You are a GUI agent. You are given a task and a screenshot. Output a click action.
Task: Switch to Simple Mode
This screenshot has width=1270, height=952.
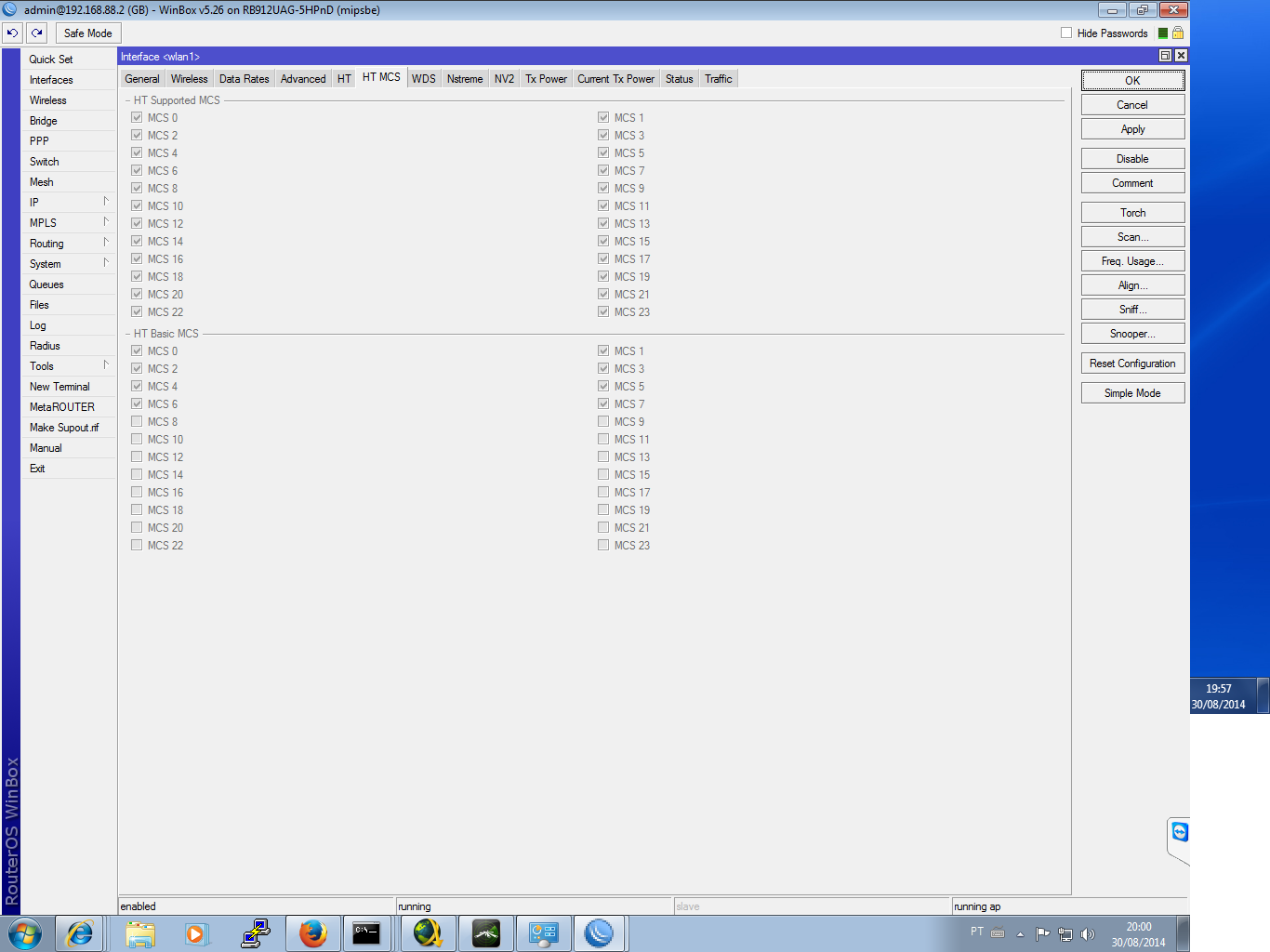pyautogui.click(x=1132, y=393)
